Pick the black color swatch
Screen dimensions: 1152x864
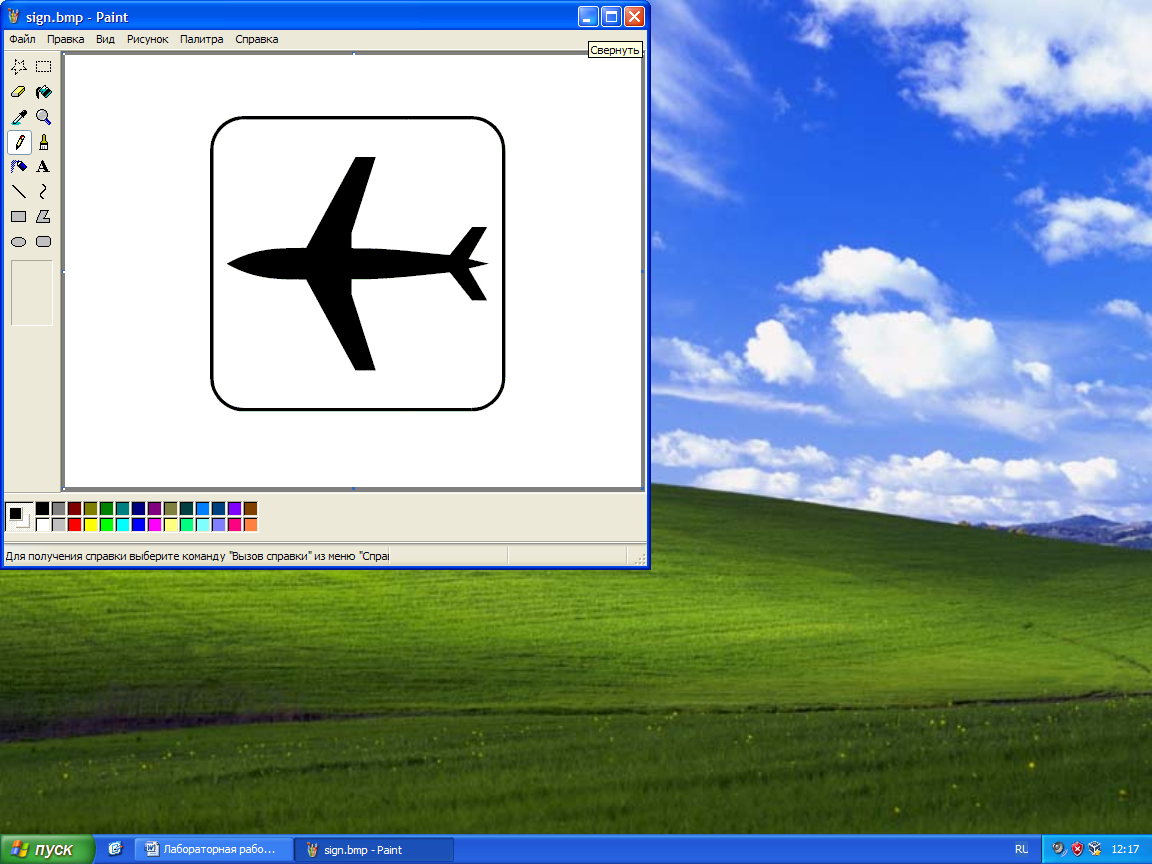43,508
